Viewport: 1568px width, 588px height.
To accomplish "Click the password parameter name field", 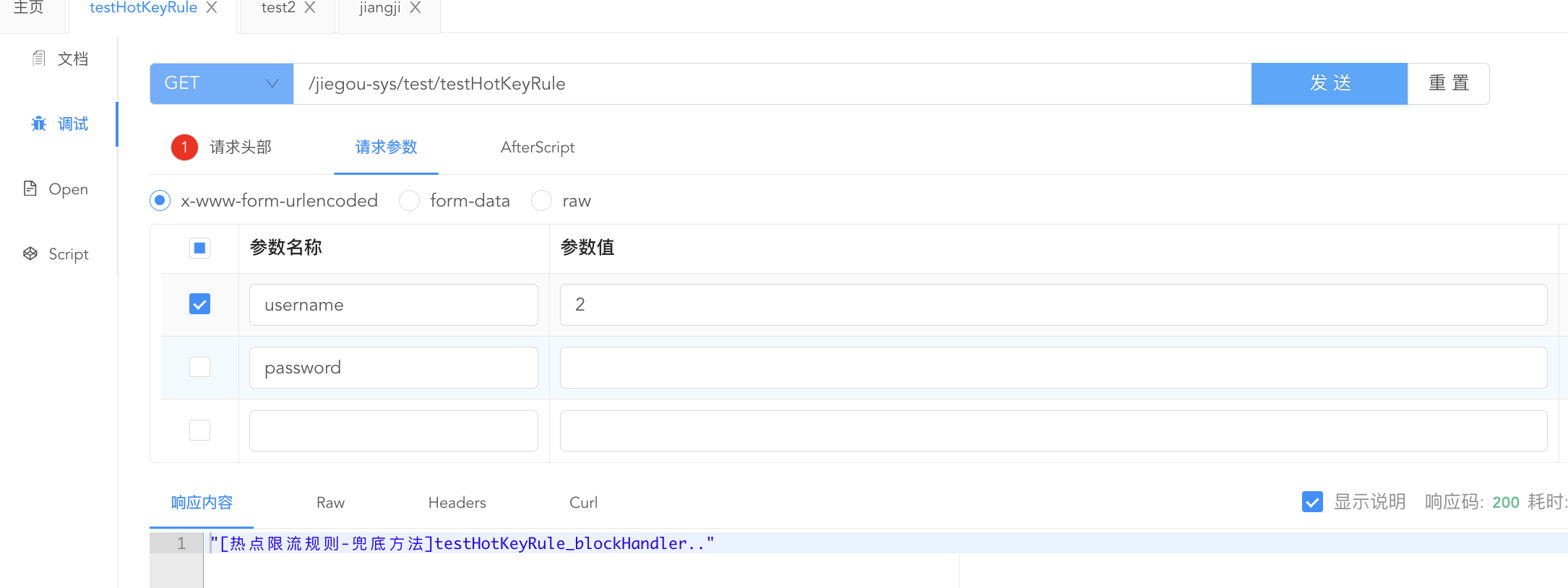I will [394, 368].
